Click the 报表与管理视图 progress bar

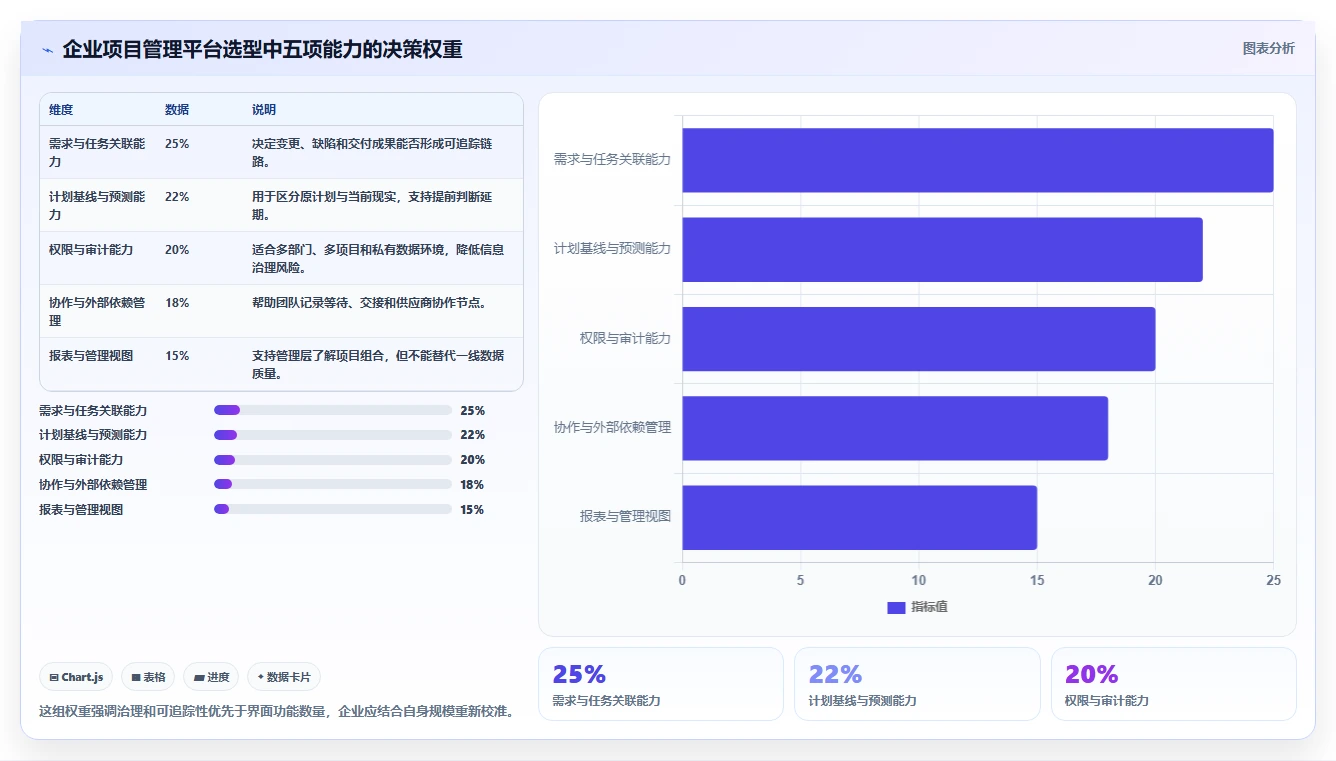333,509
